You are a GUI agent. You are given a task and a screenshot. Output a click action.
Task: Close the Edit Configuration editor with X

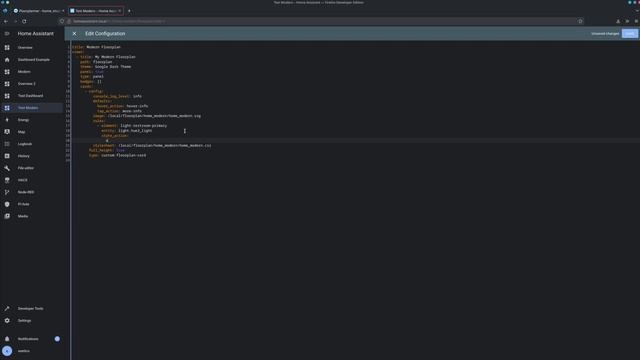(74, 33)
